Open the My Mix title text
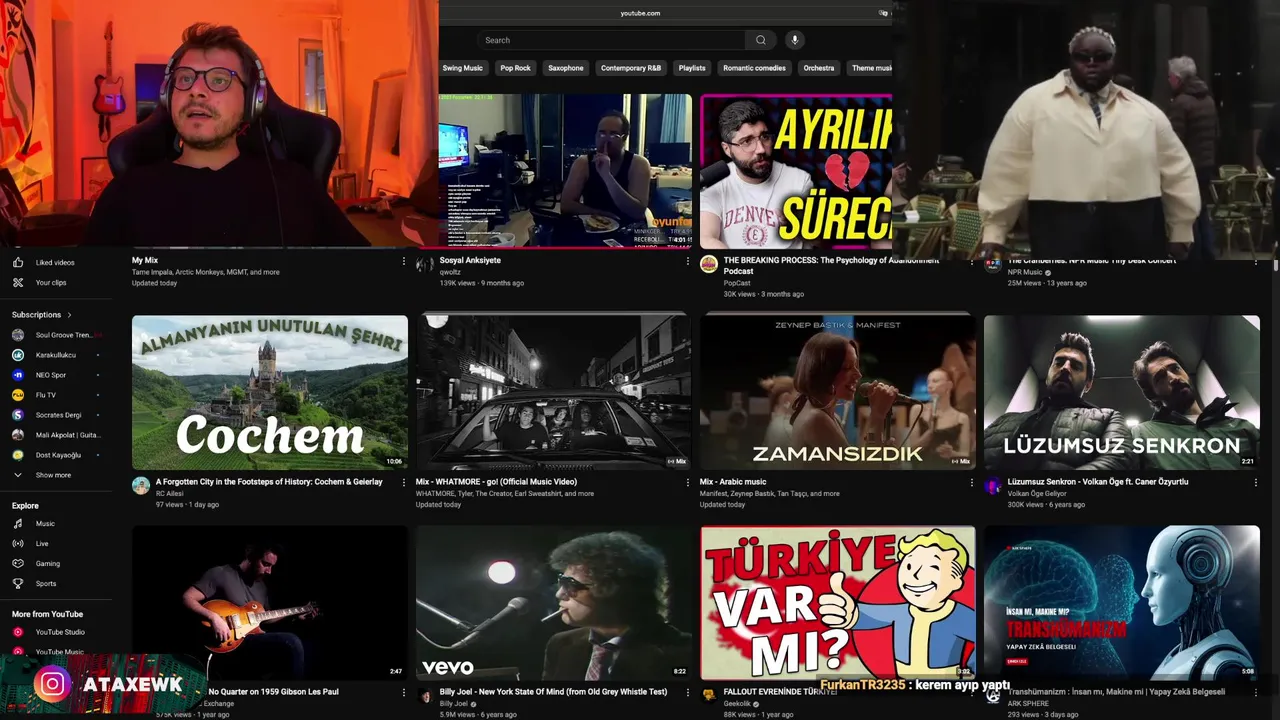Image resolution: width=1280 pixels, height=720 pixels. (145, 261)
